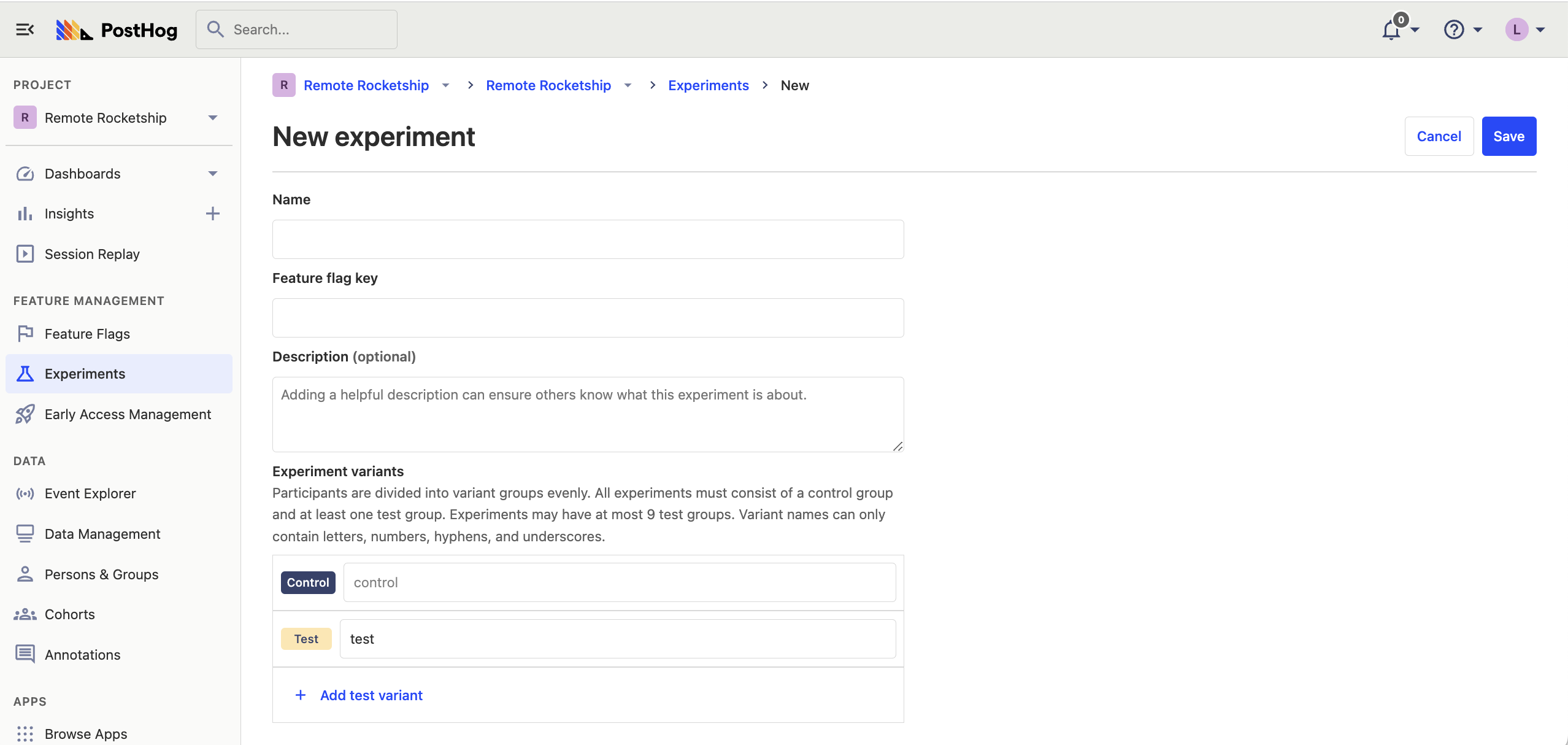This screenshot has height=745, width=1568.
Task: Open Event Explorer from the sidebar
Action: click(x=90, y=493)
